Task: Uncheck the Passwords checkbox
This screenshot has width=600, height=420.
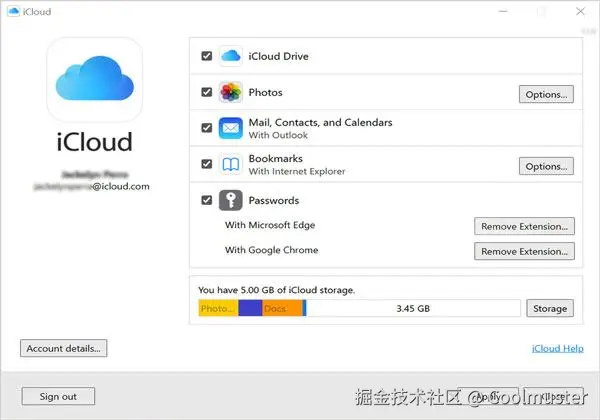Action: click(207, 200)
